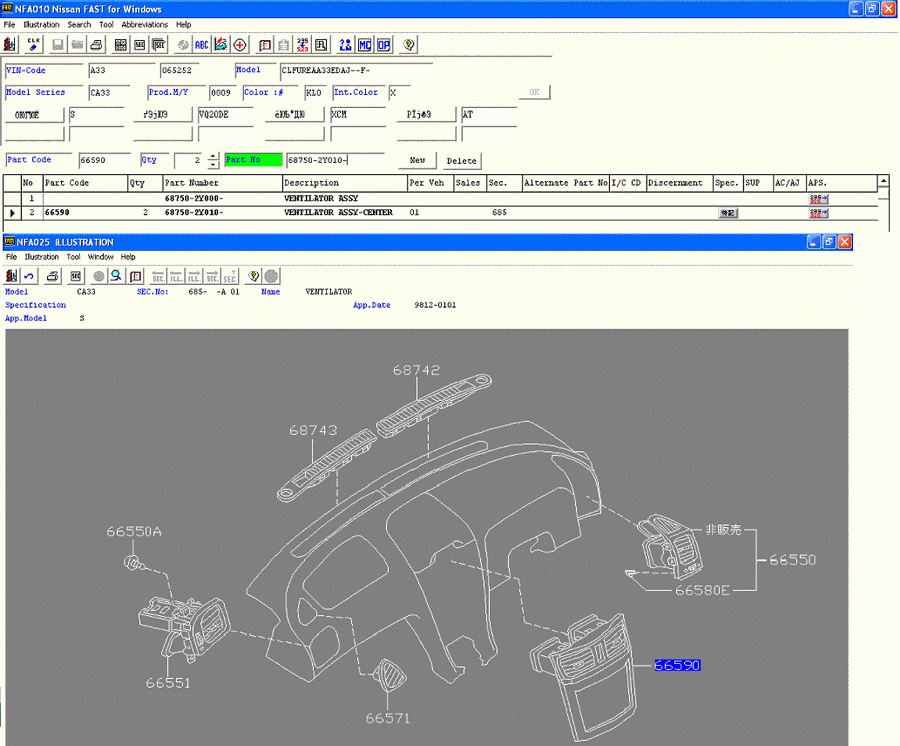Click the printer icon in main toolbar

pos(96,45)
